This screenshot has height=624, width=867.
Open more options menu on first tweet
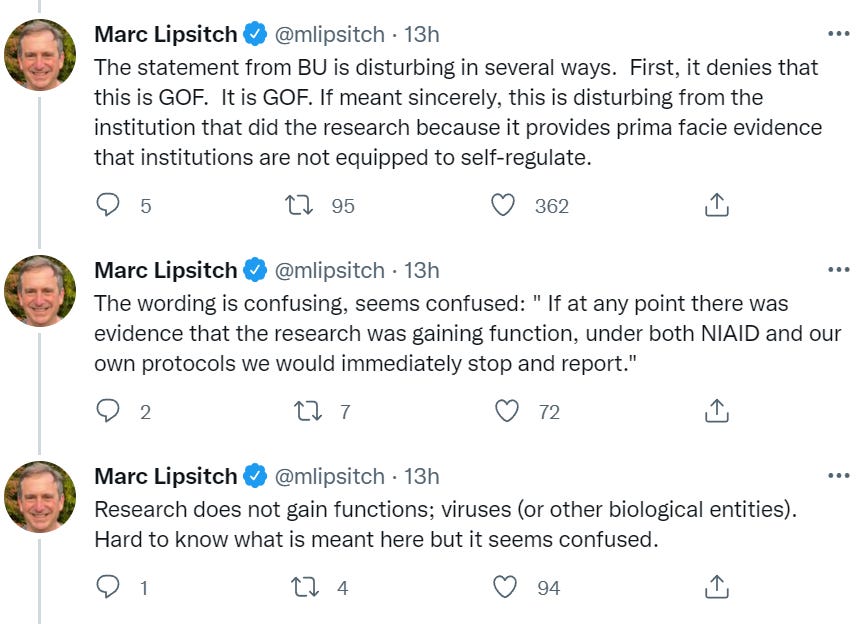(x=838, y=33)
